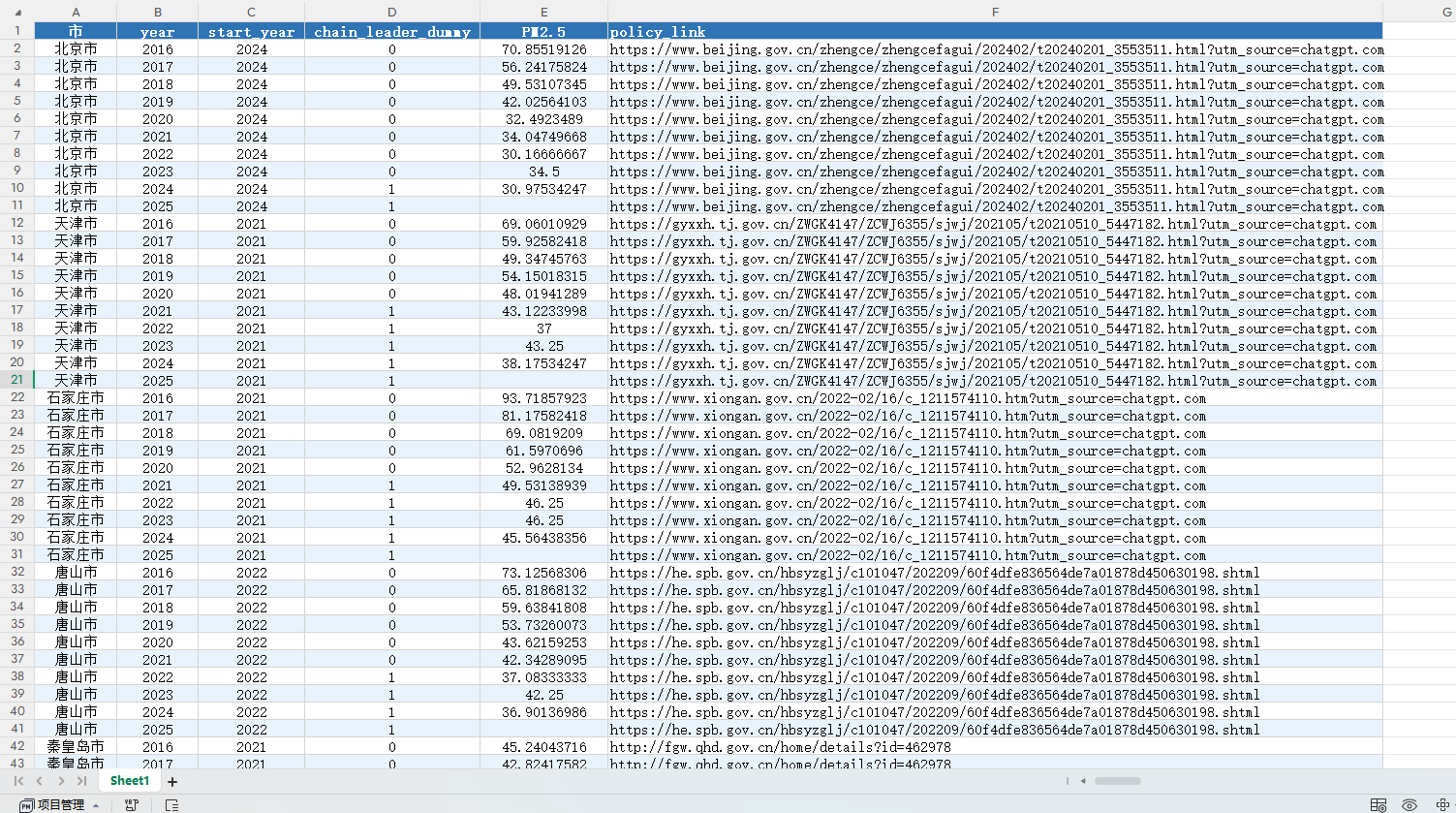The width and height of the screenshot is (1456, 813).
Task: Select the Sheet1 tab
Action: click(130, 781)
